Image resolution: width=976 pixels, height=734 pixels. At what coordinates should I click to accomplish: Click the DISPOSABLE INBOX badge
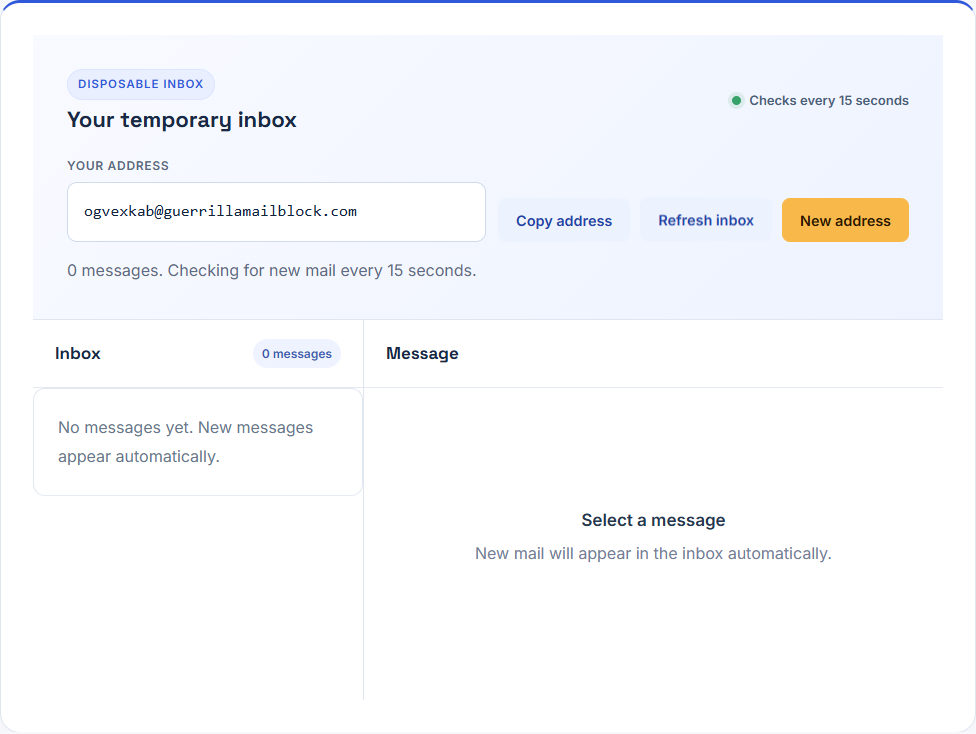pyautogui.click(x=141, y=84)
